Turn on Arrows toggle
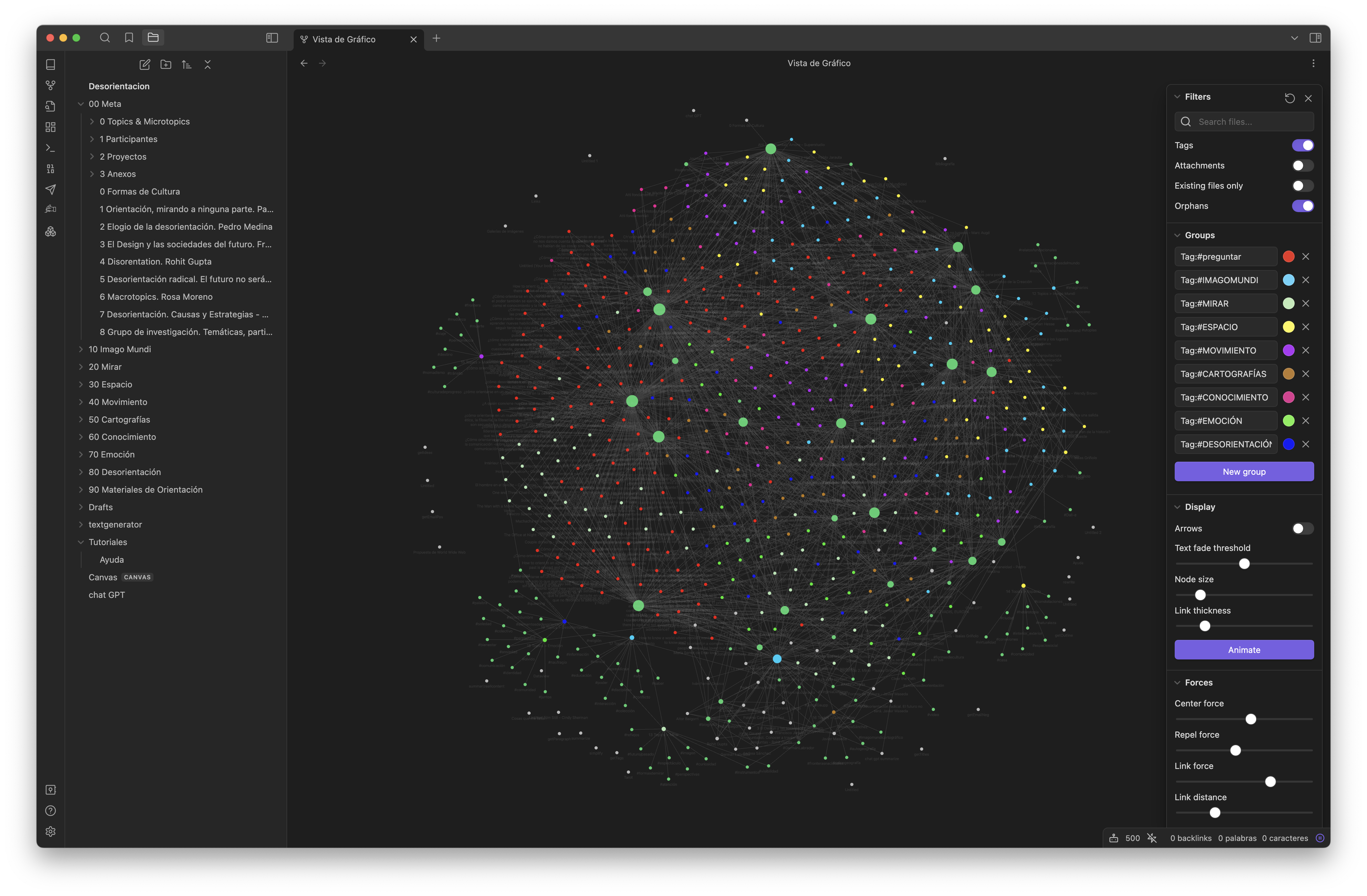Viewport: 1367px width, 896px height. [x=1302, y=529]
